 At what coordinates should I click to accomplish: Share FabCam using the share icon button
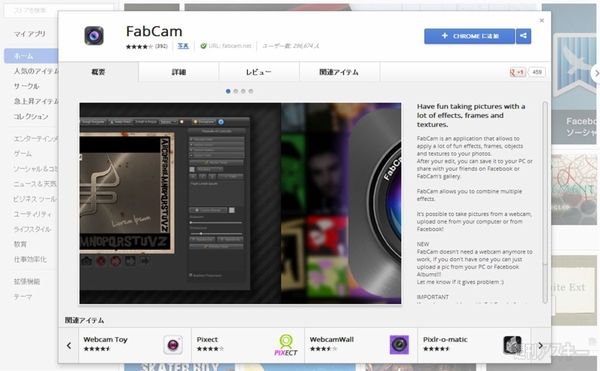pyautogui.click(x=523, y=36)
